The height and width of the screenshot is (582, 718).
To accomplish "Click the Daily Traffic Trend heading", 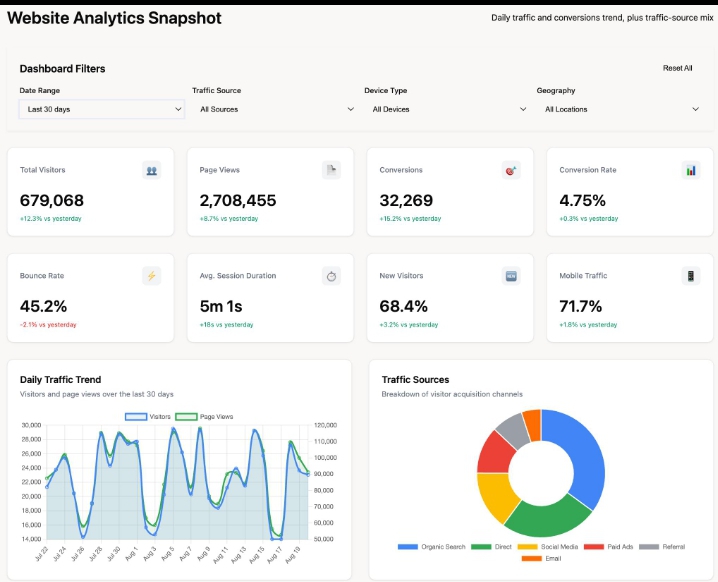I will [60, 380].
